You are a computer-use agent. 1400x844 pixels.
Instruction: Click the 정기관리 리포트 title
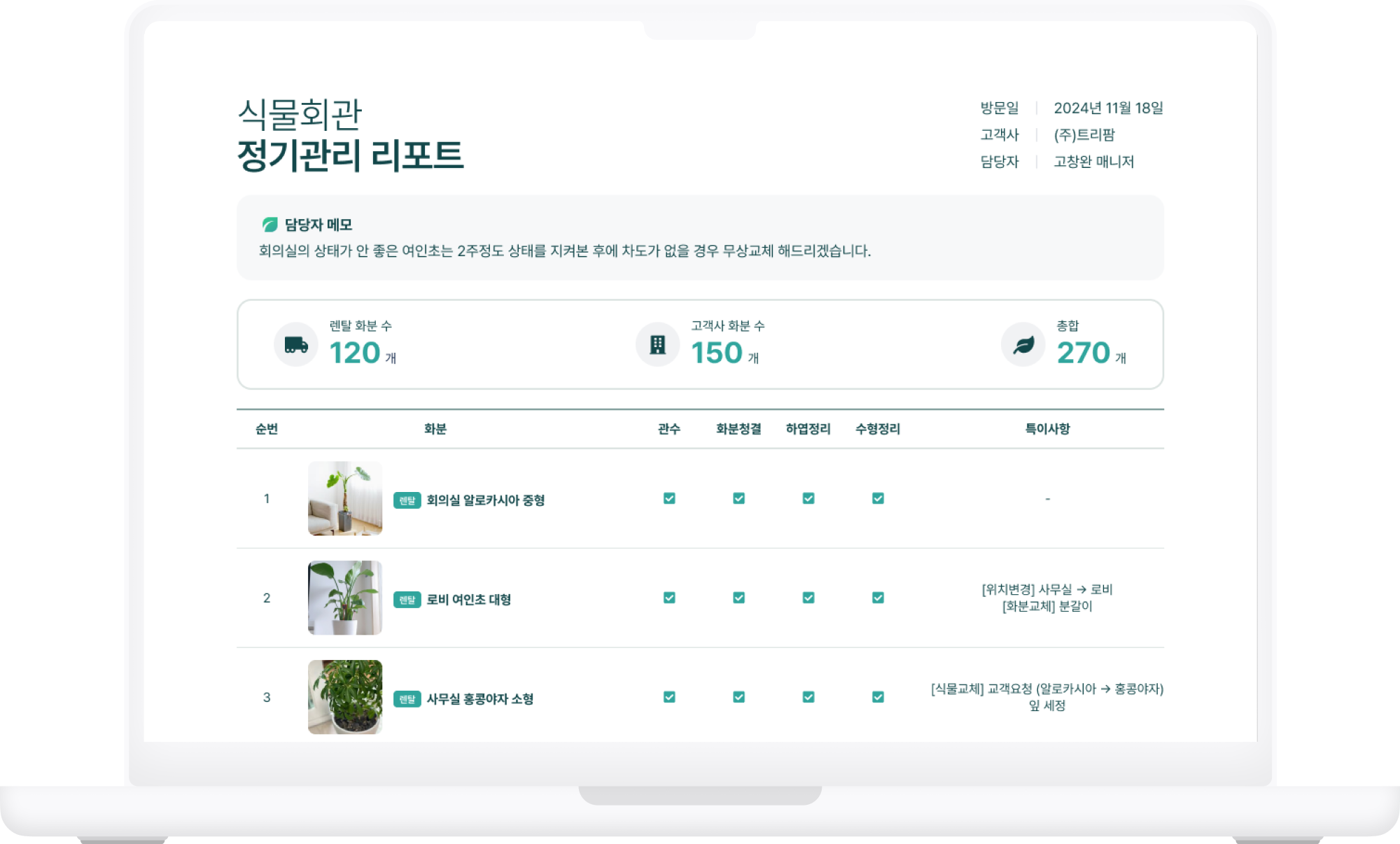coord(350,155)
